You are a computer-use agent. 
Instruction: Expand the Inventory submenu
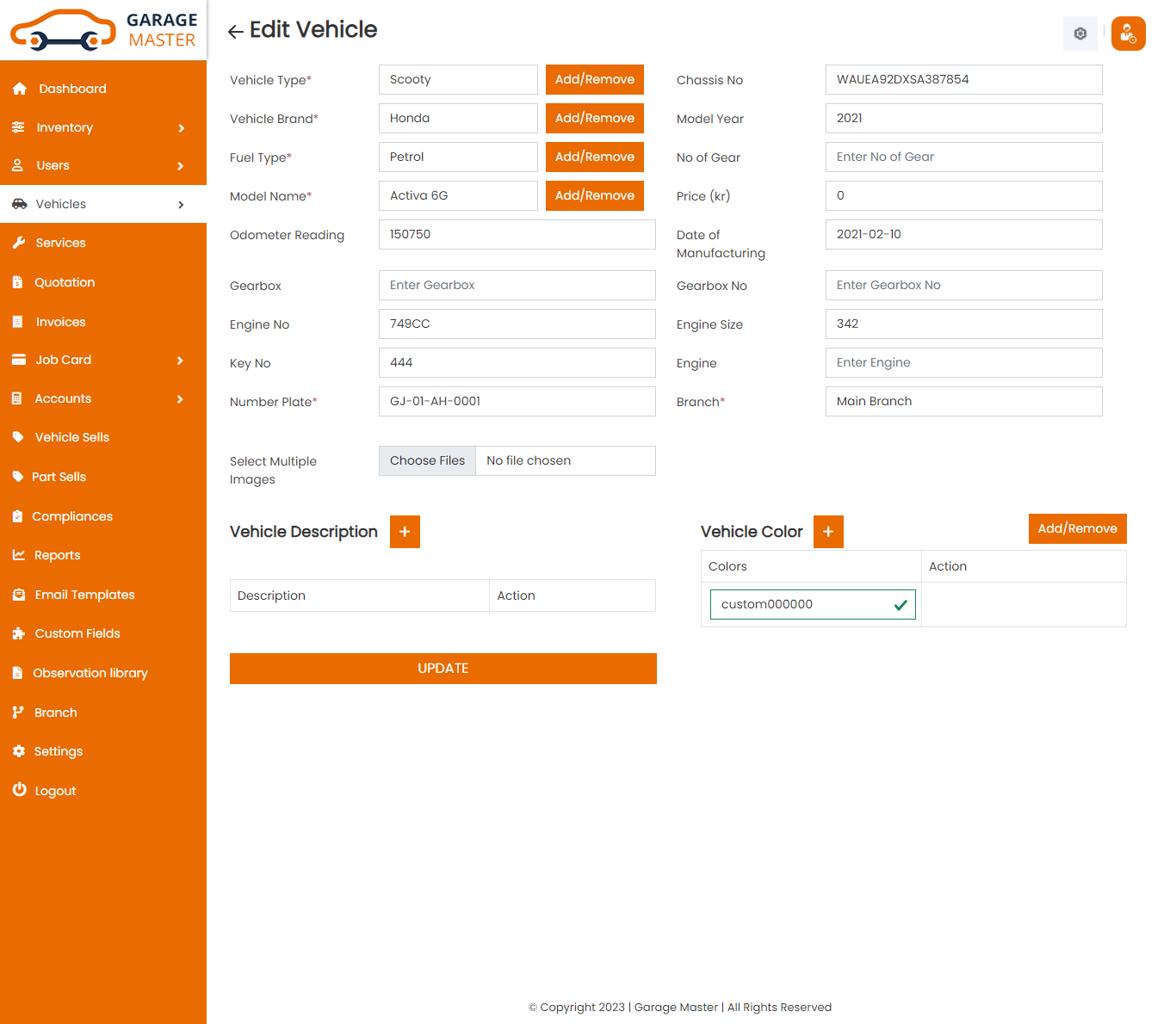pos(181,128)
